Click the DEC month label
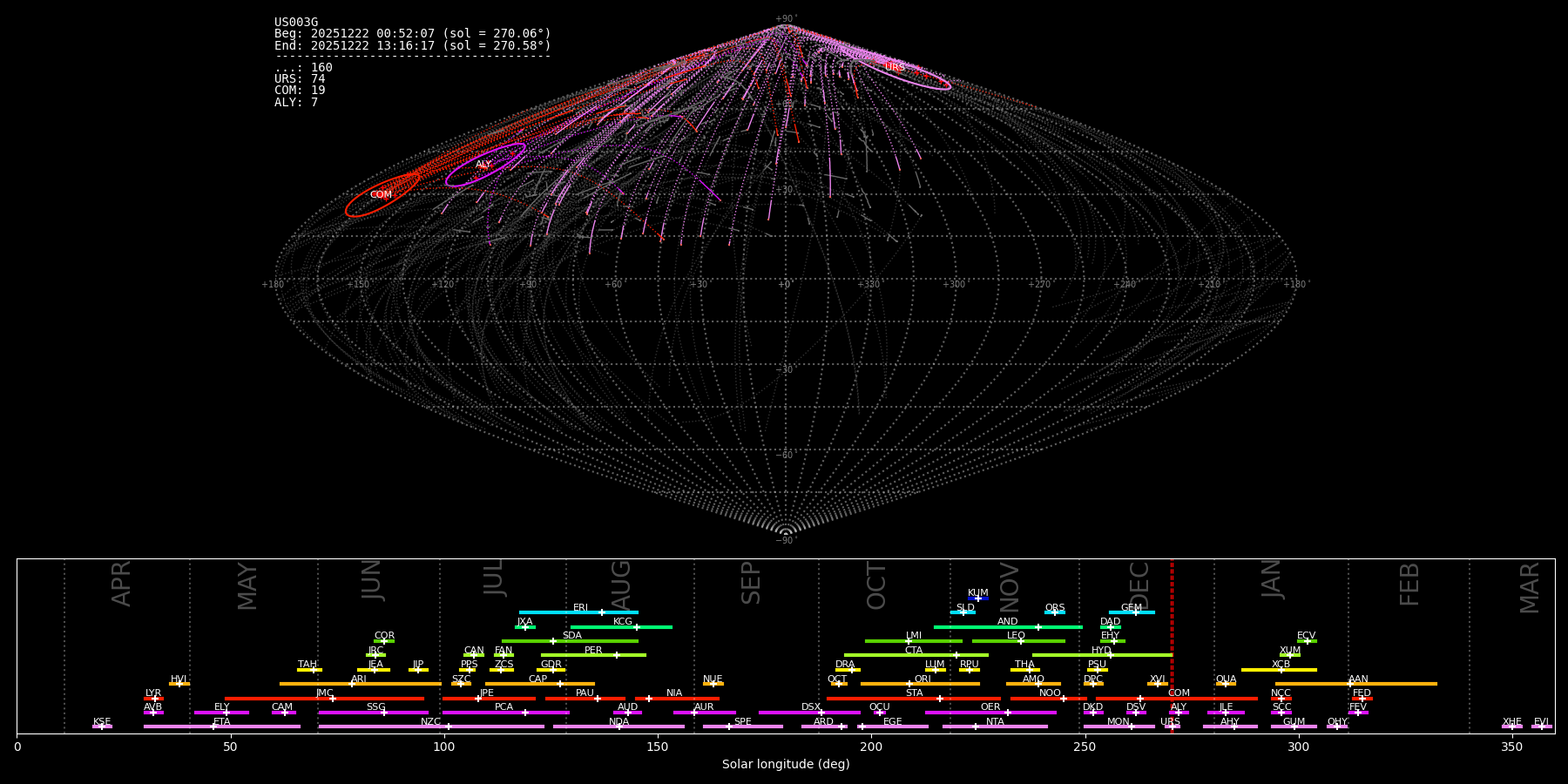1568x784 pixels. pos(1139,585)
